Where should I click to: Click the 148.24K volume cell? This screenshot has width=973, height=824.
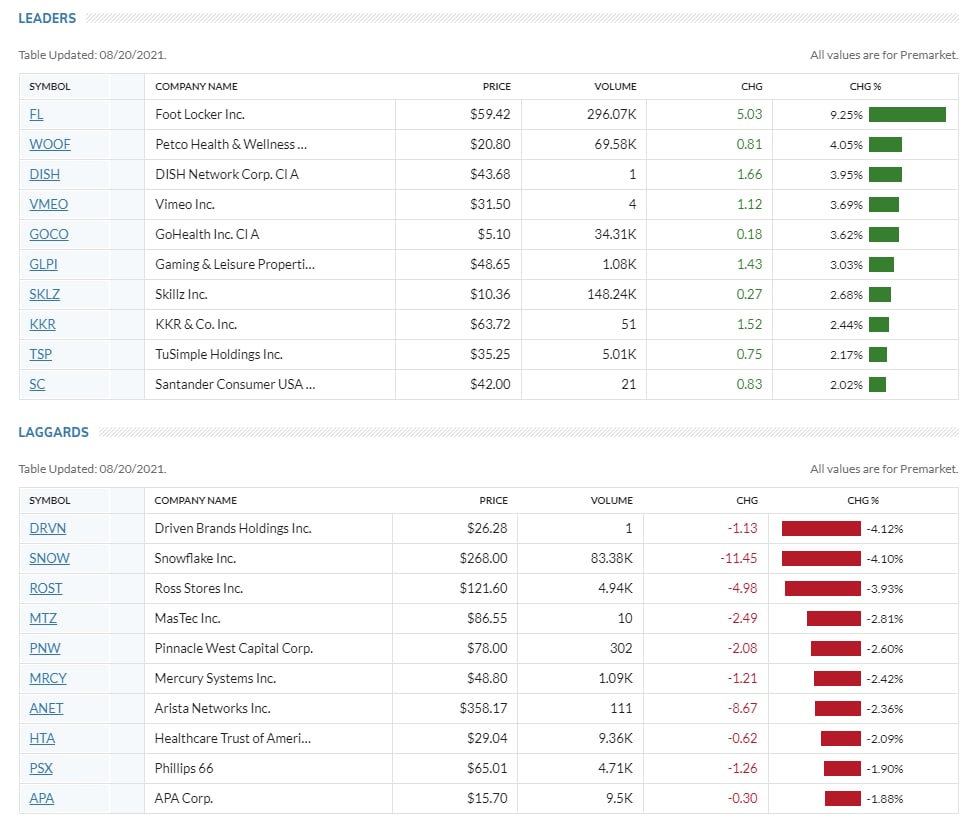611,294
